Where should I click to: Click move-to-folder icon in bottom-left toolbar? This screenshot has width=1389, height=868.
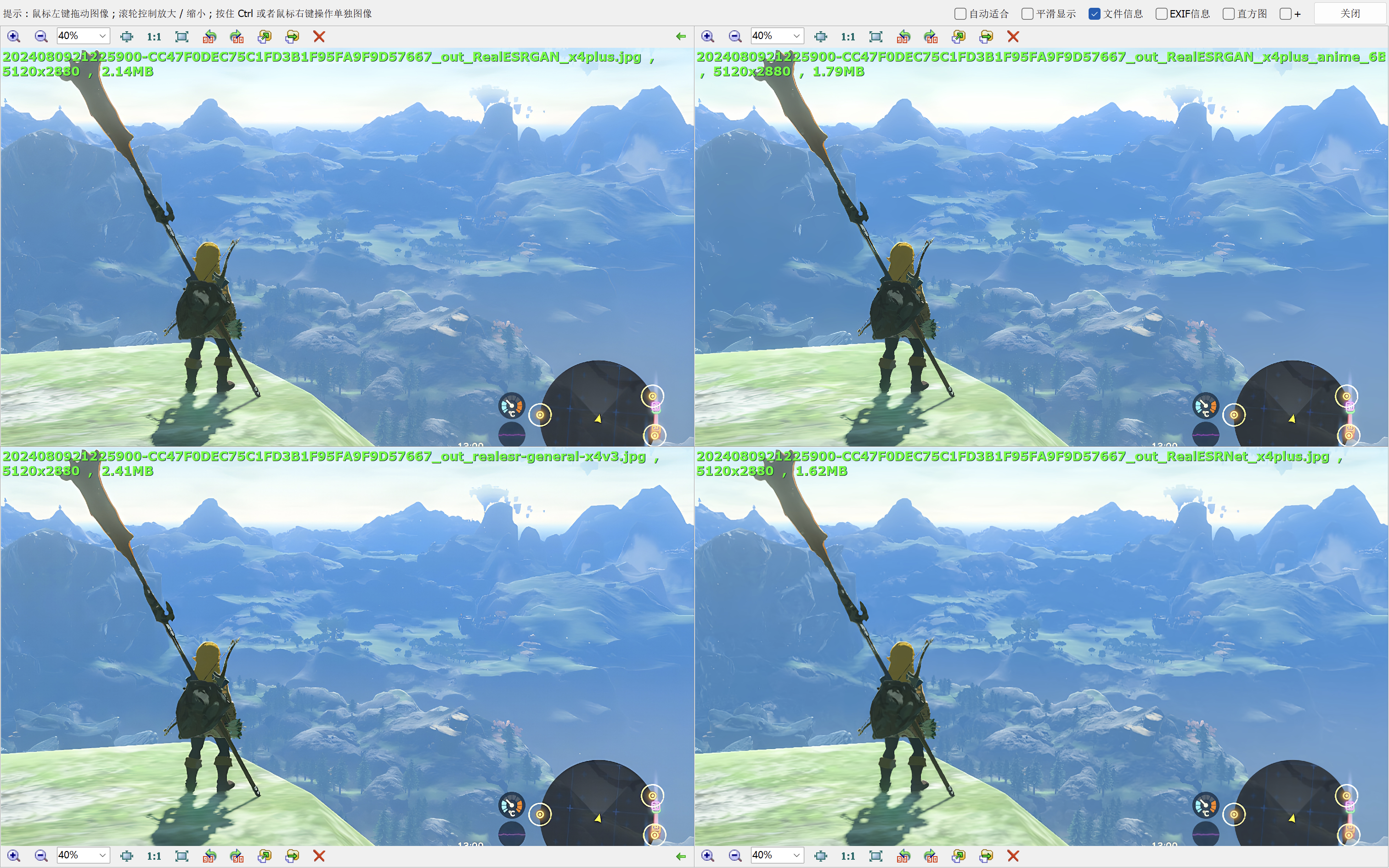point(292,856)
